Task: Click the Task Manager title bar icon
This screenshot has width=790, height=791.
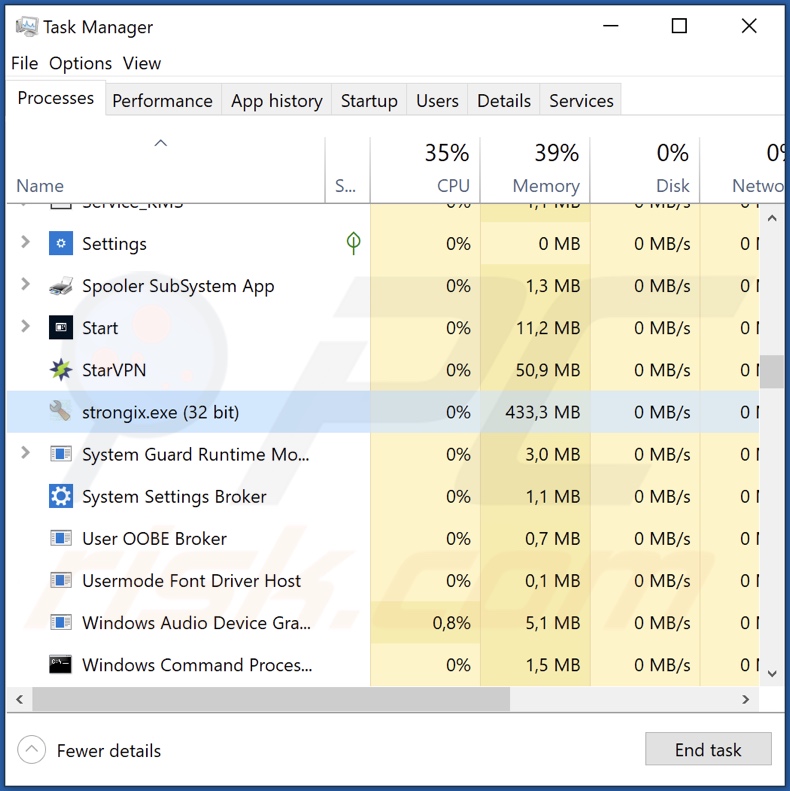Action: tap(27, 26)
